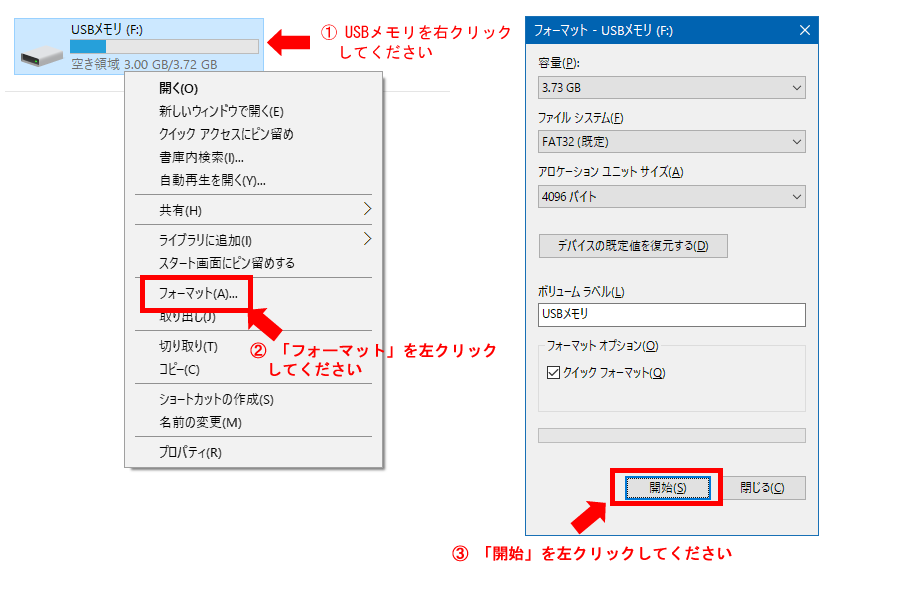Click the USB drive free space bar

[164, 46]
